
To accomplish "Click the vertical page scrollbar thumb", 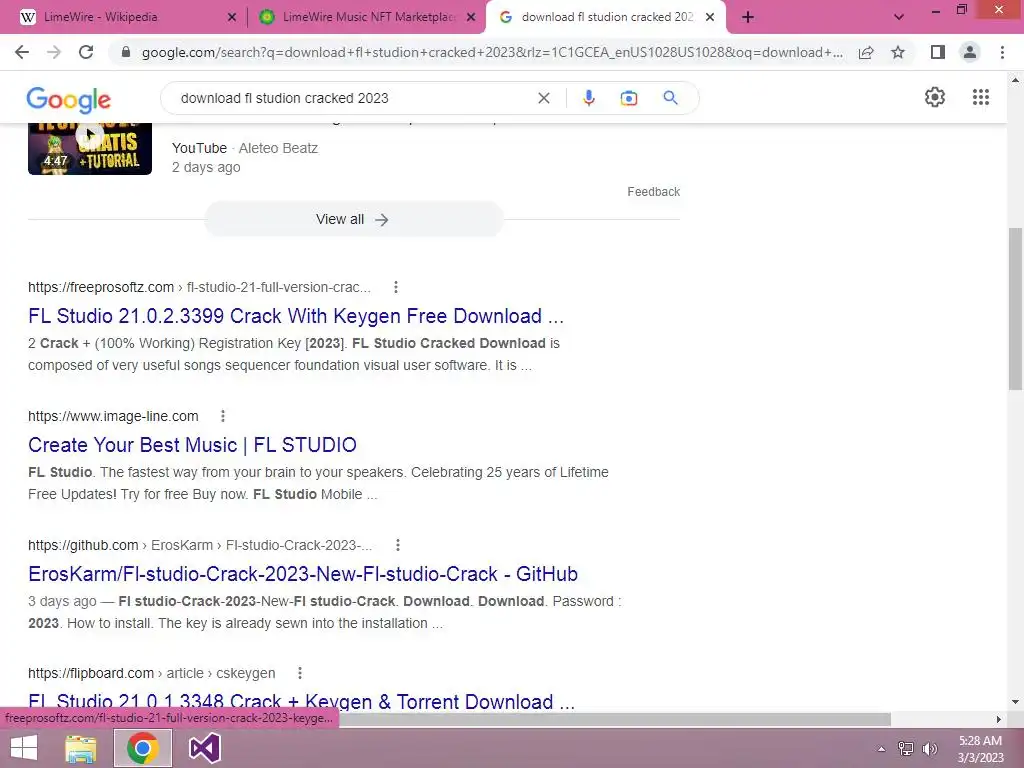I will tap(1016, 309).
